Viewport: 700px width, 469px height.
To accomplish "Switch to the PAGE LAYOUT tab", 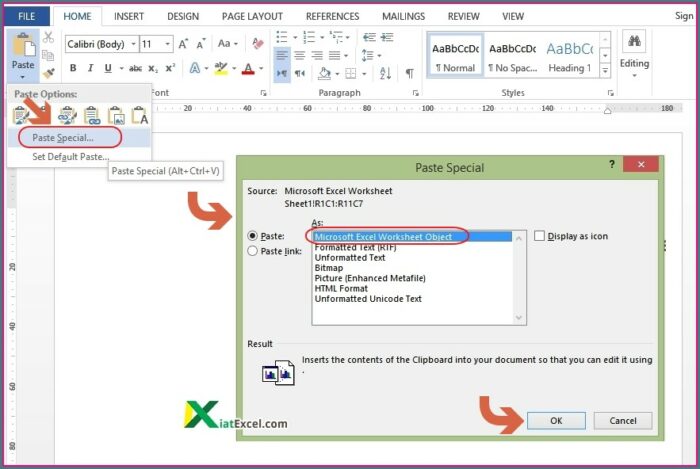I will coord(252,17).
